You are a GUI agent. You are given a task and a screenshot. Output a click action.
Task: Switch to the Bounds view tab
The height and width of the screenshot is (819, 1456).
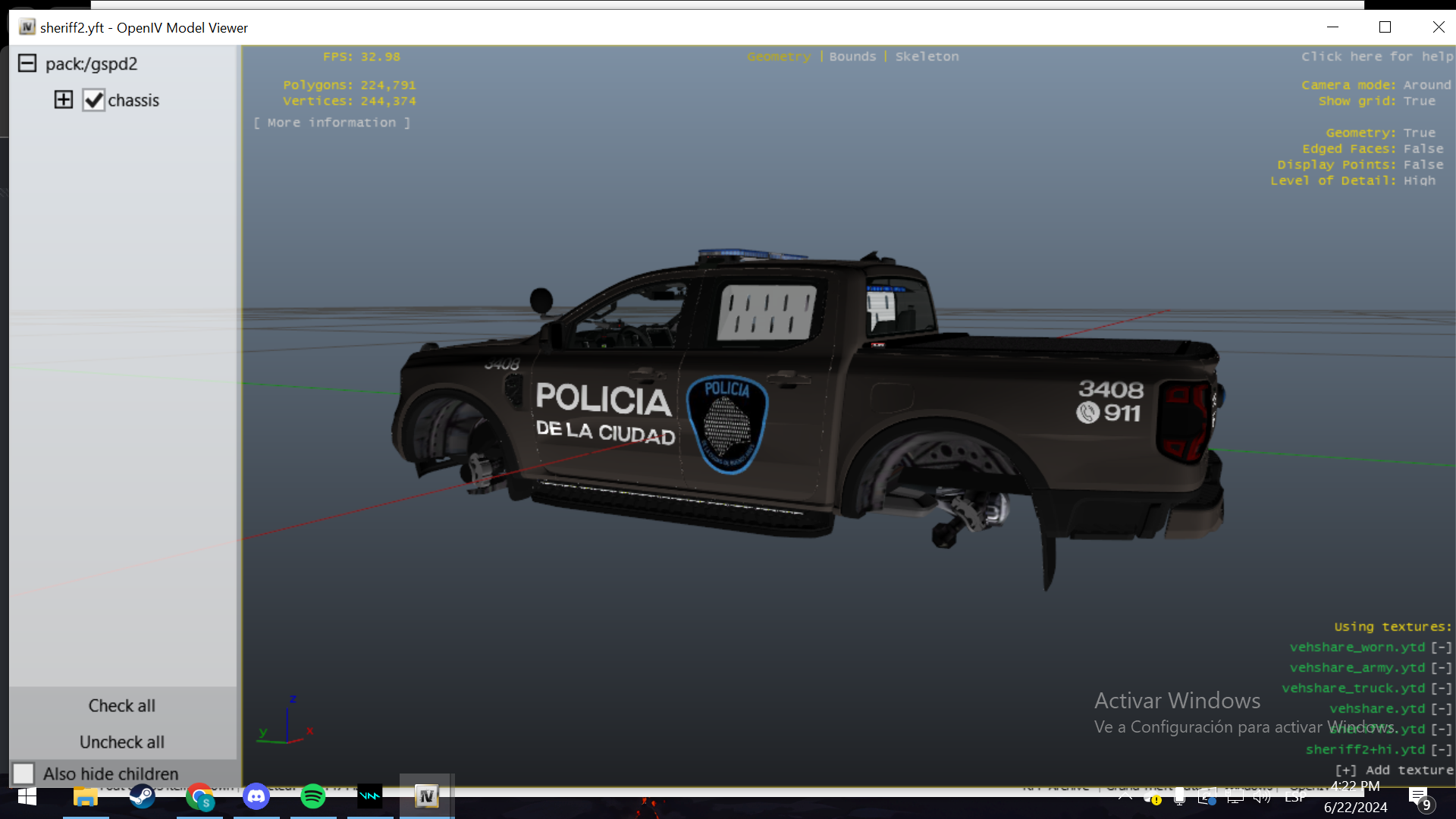click(x=852, y=57)
